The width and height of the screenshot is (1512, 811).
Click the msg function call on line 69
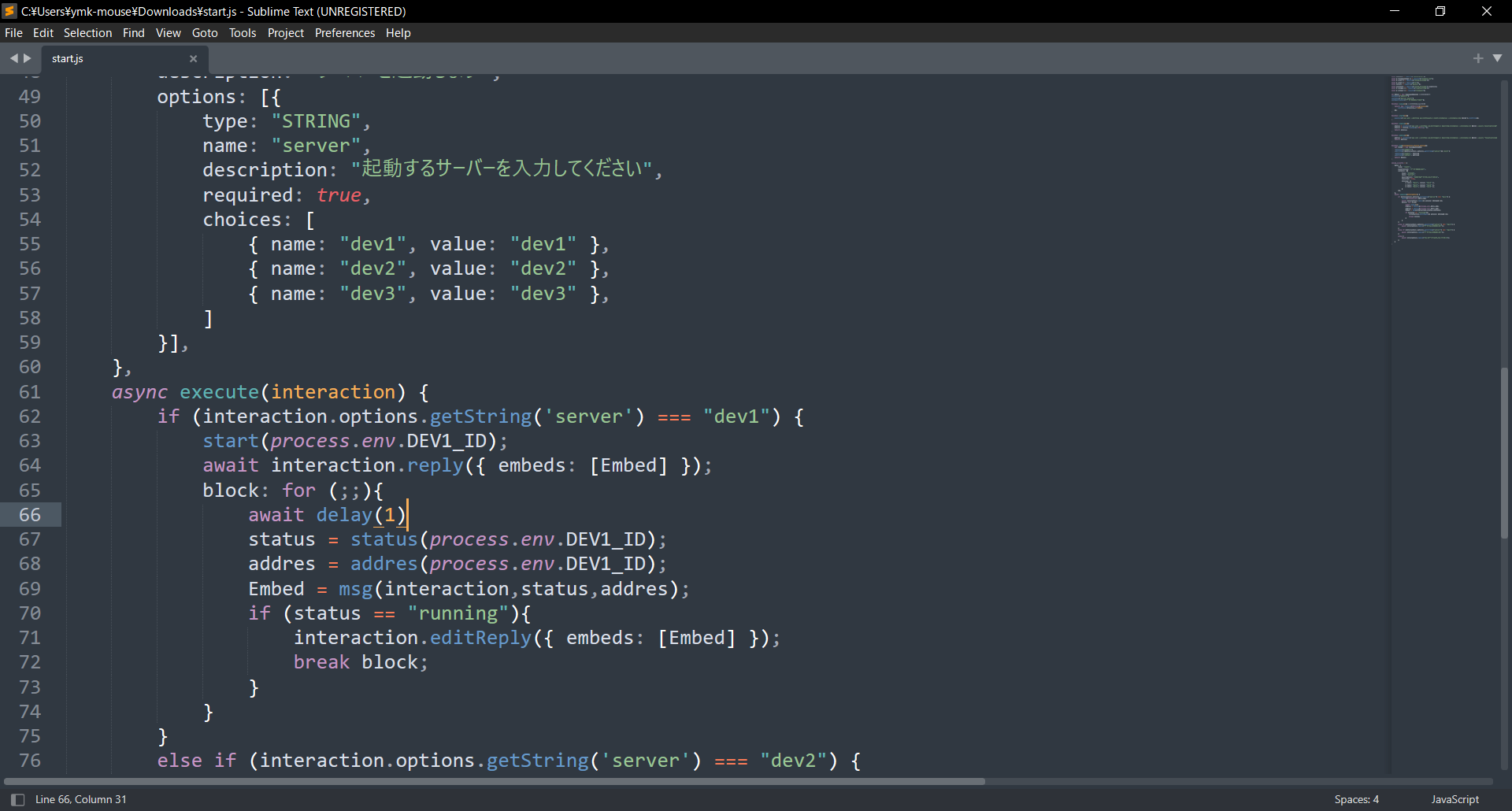(355, 589)
